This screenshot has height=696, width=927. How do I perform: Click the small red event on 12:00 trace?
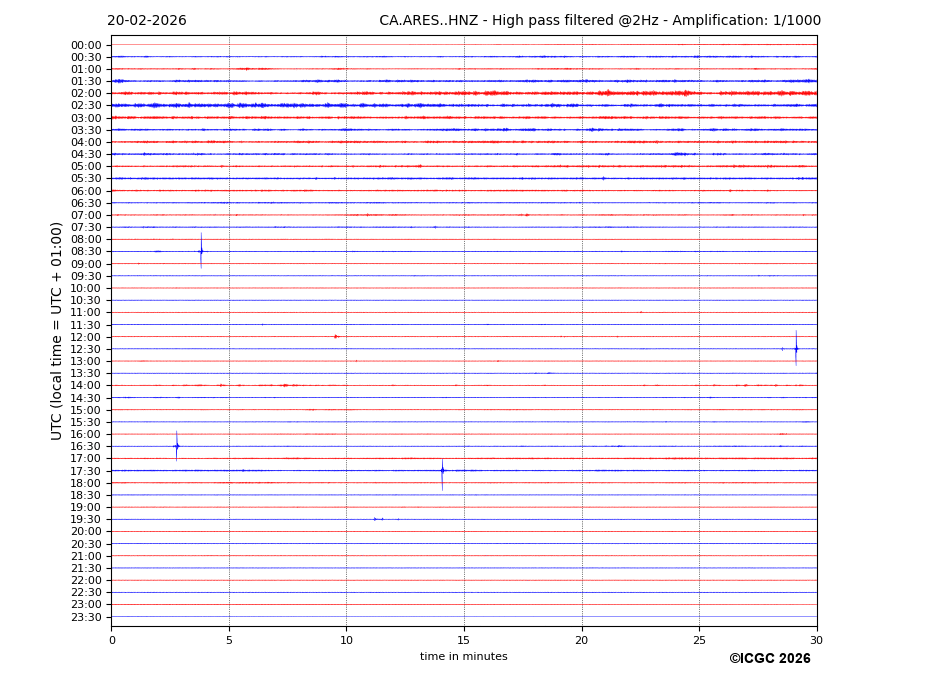click(336, 337)
